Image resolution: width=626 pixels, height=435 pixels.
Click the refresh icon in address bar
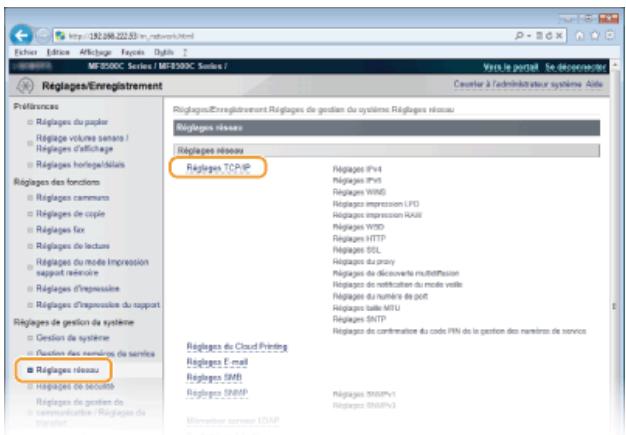549,36
